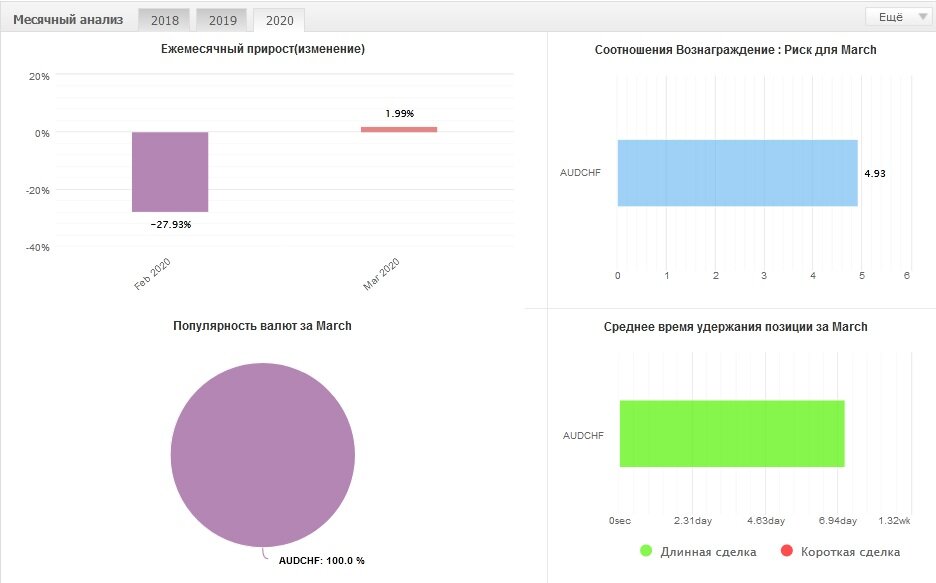Click the 4.63day axis tick label

click(766, 520)
